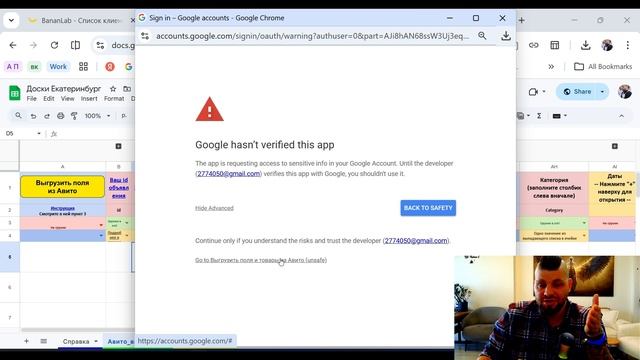Click the Share button in Sheets

577,92
